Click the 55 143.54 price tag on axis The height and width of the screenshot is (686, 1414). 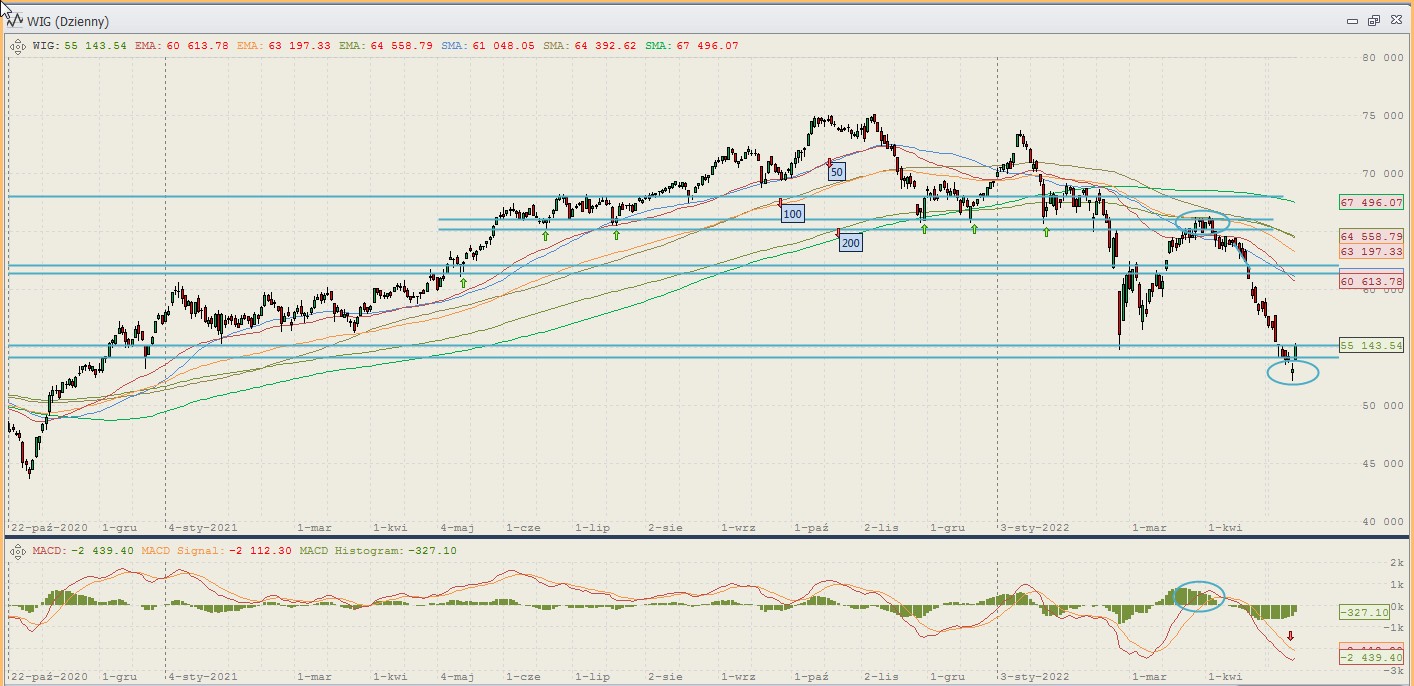[1371, 346]
